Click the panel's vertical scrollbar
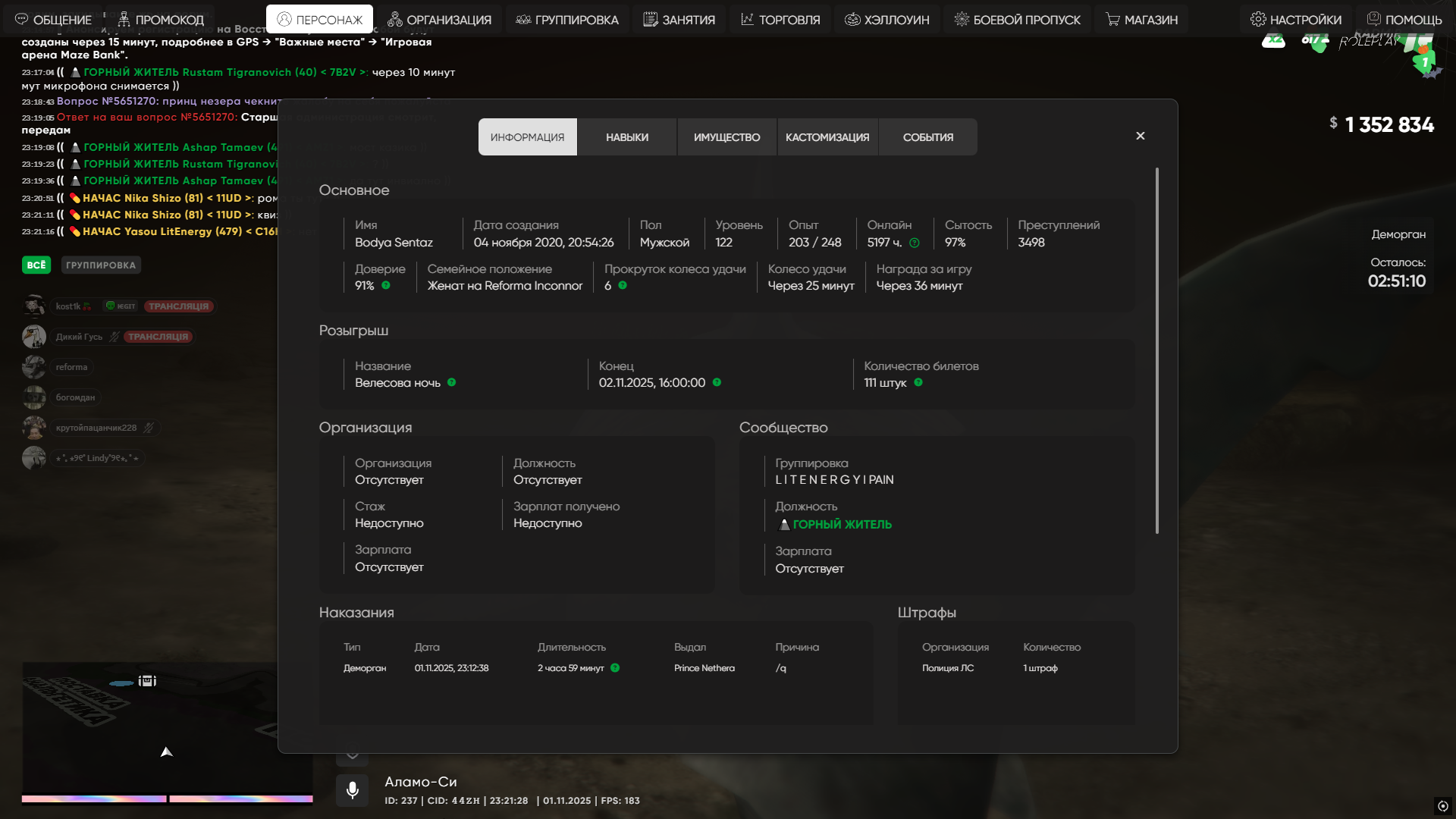 tap(1157, 350)
